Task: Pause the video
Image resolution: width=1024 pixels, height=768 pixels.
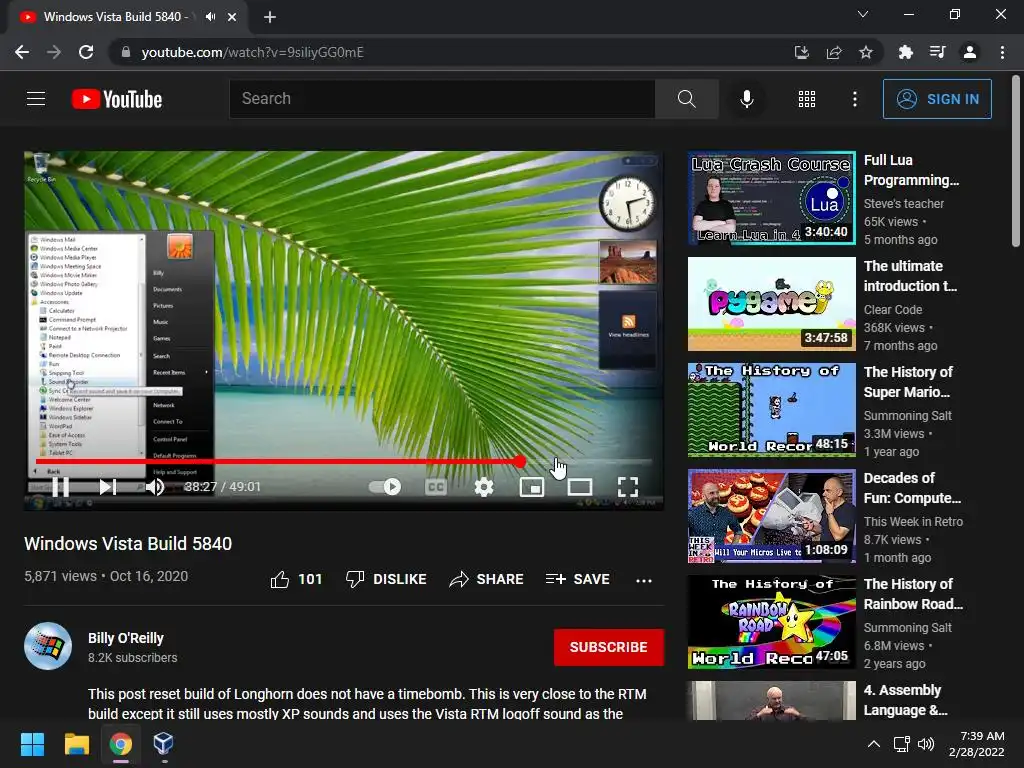Action: tap(60, 487)
